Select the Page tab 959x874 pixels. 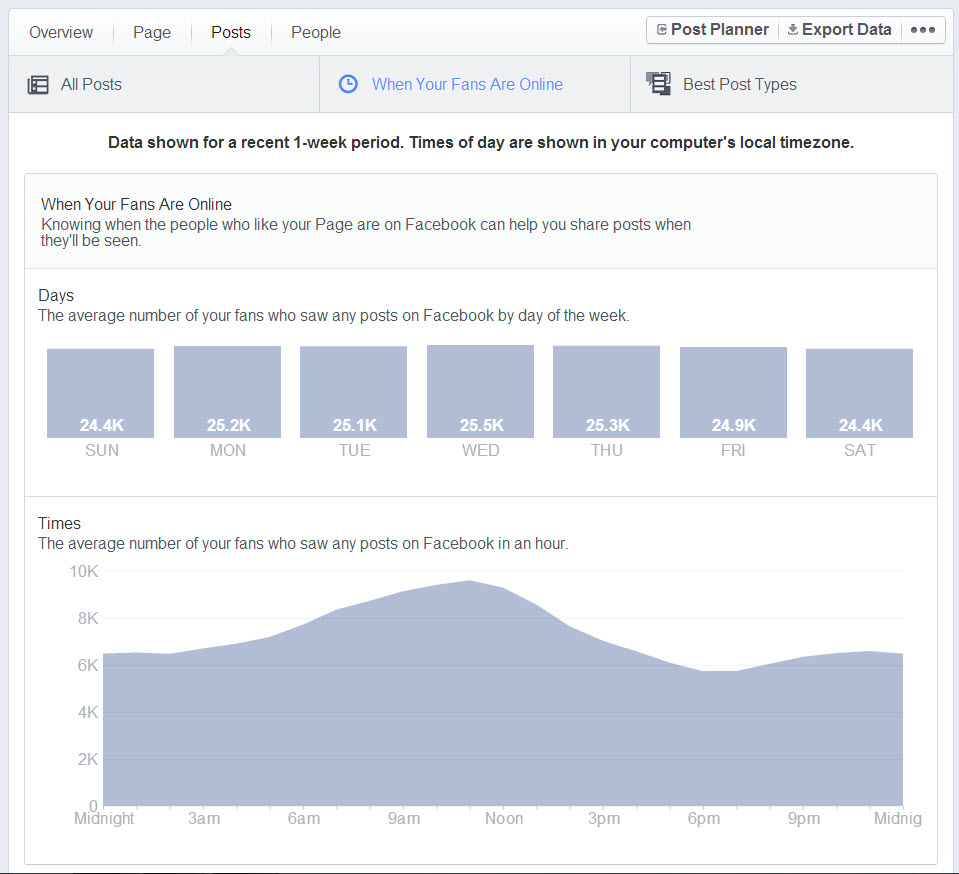[x=151, y=32]
